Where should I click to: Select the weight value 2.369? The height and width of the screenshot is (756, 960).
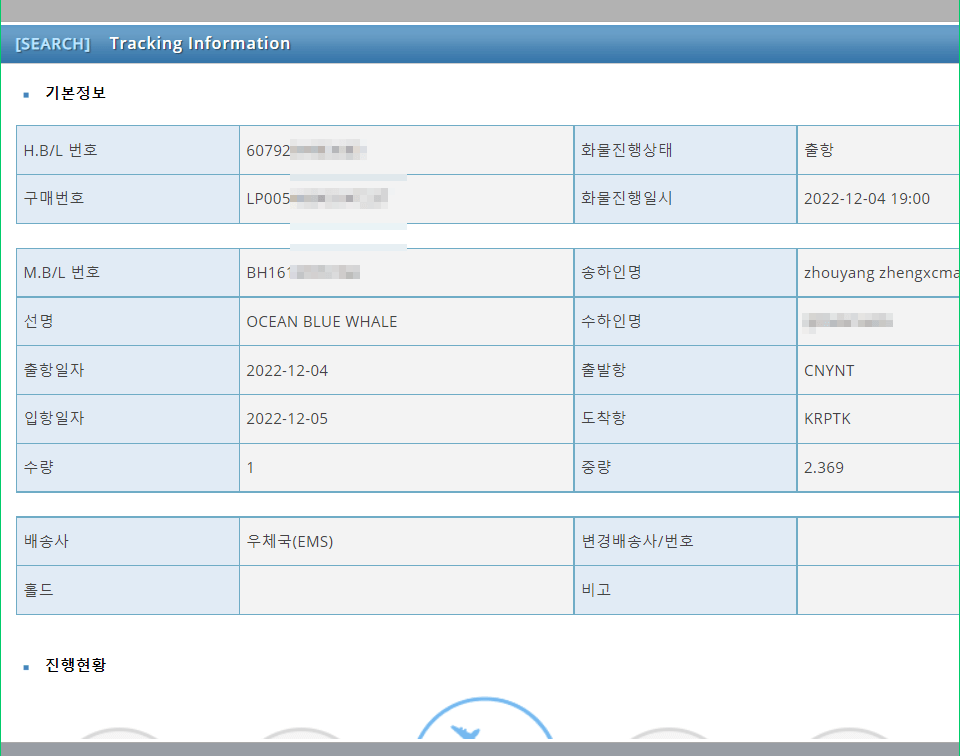pyautogui.click(x=823, y=468)
